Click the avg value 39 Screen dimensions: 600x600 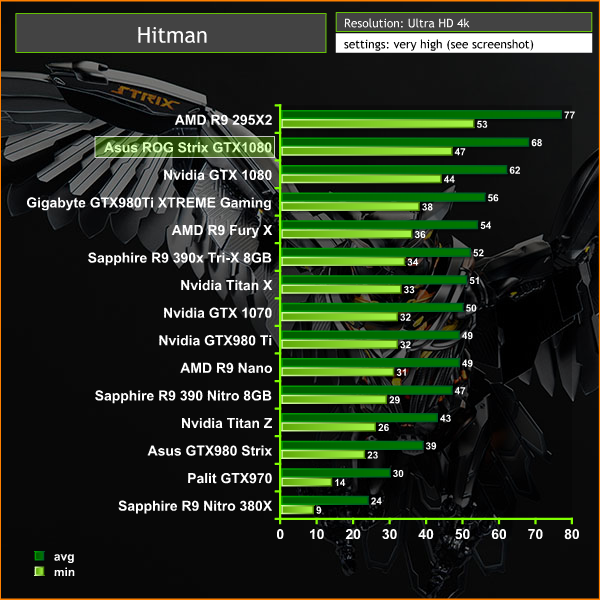(x=431, y=446)
